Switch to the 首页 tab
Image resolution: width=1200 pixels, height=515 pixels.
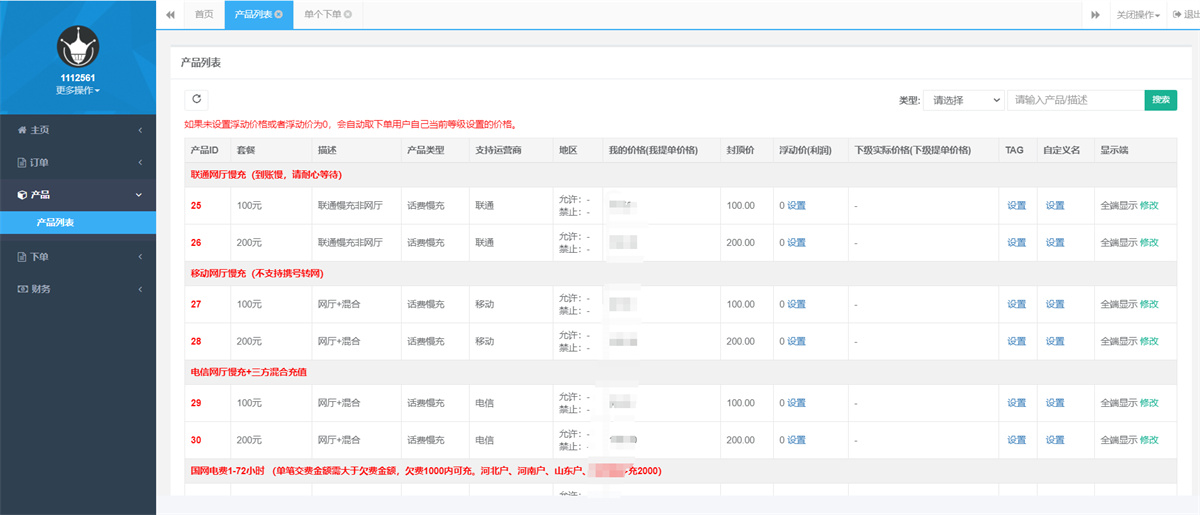[204, 14]
